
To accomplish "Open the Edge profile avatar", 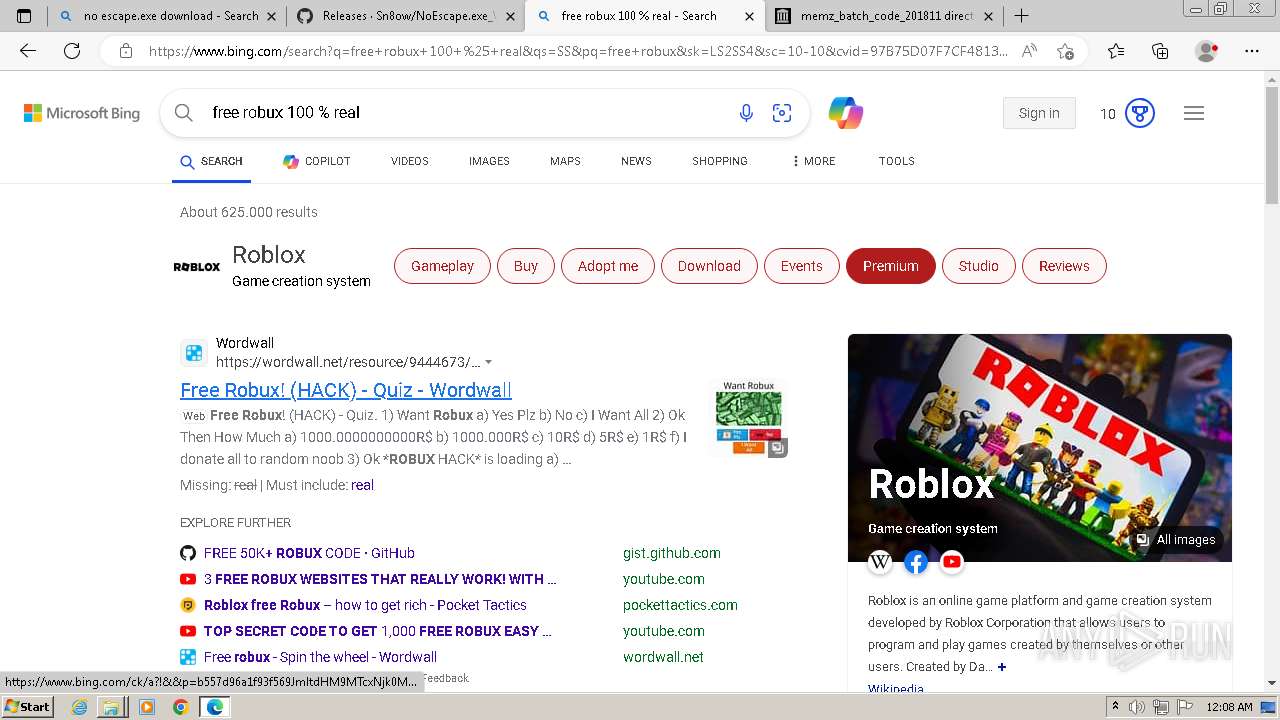I will [x=1207, y=51].
